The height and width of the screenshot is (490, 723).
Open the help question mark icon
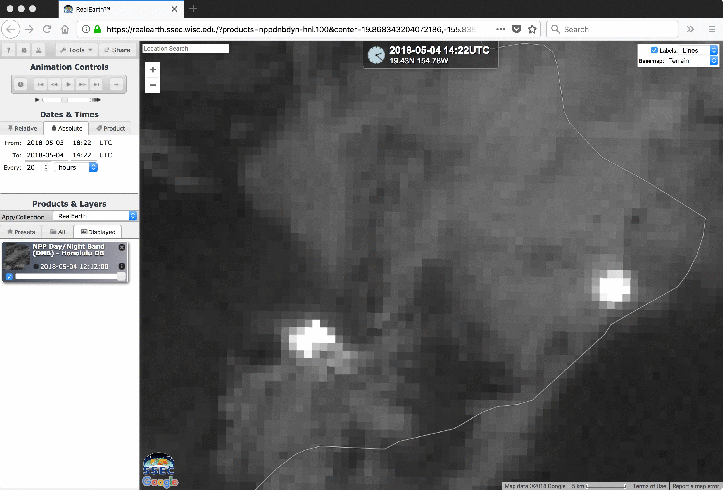pos(10,49)
